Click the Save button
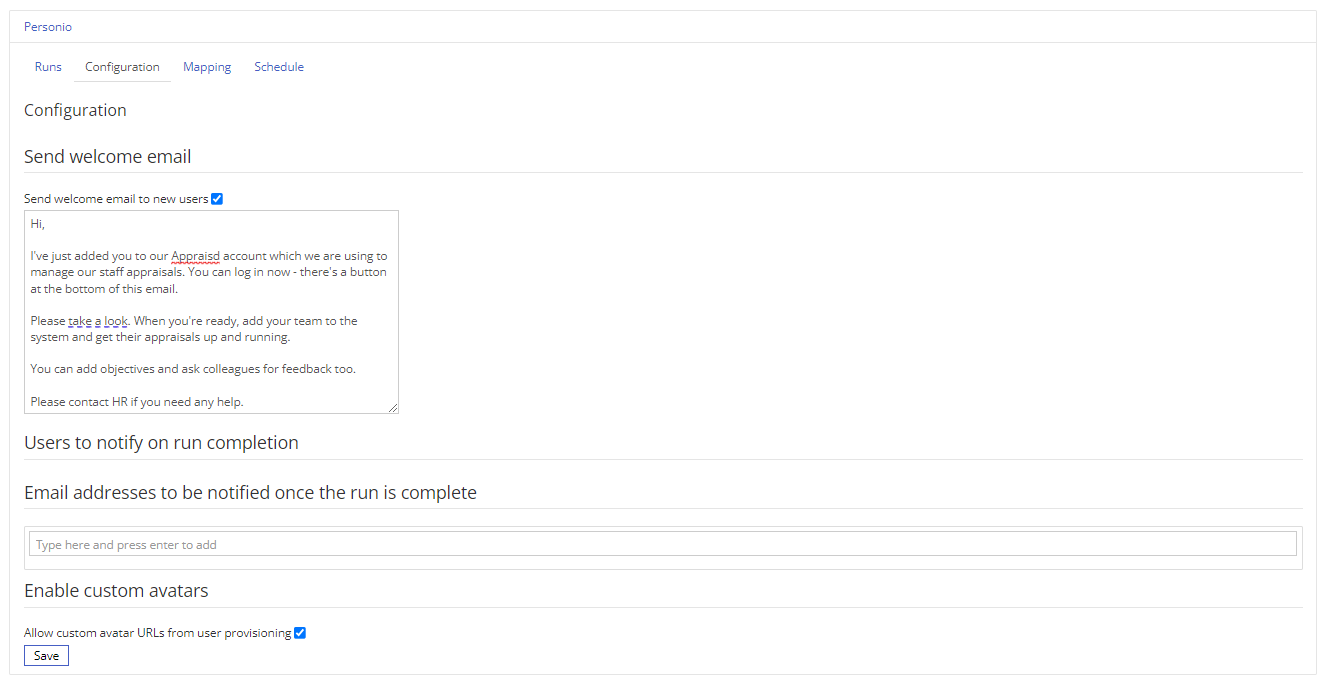 46,656
